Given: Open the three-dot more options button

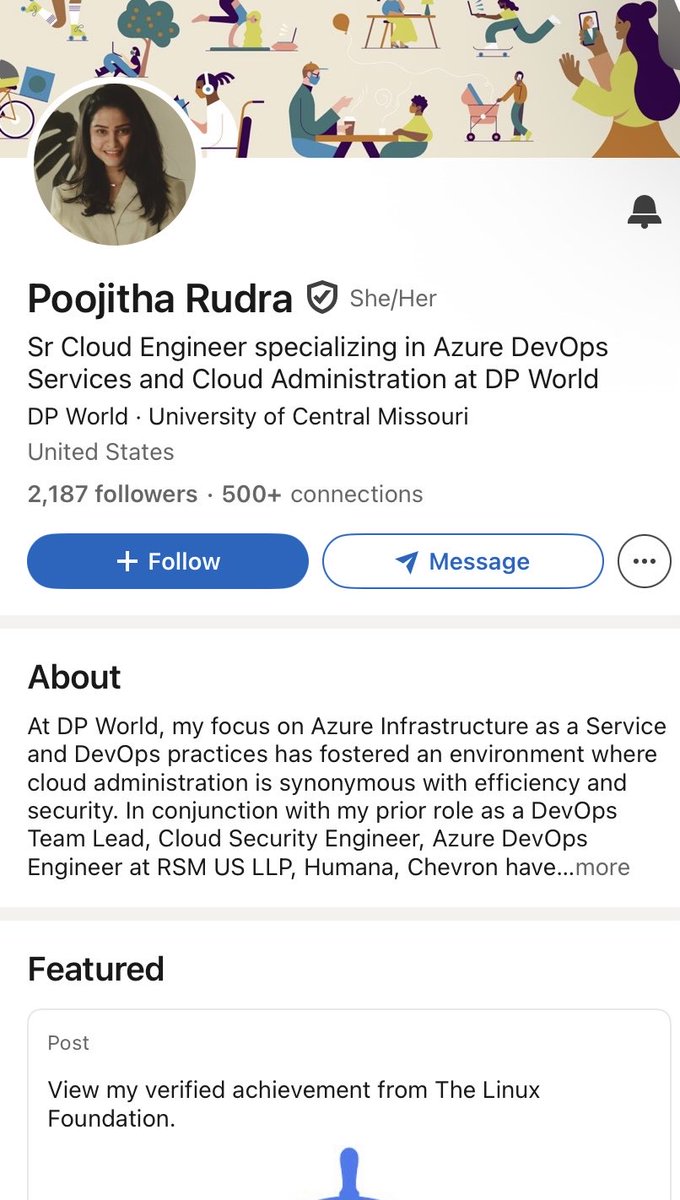Looking at the screenshot, I should 644,561.
